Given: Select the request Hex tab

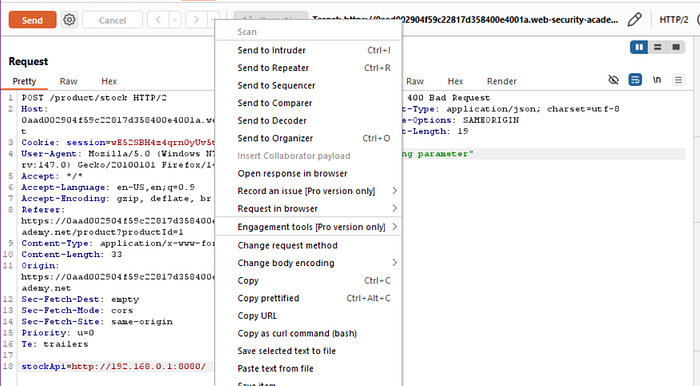Looking at the screenshot, I should pos(109,81).
